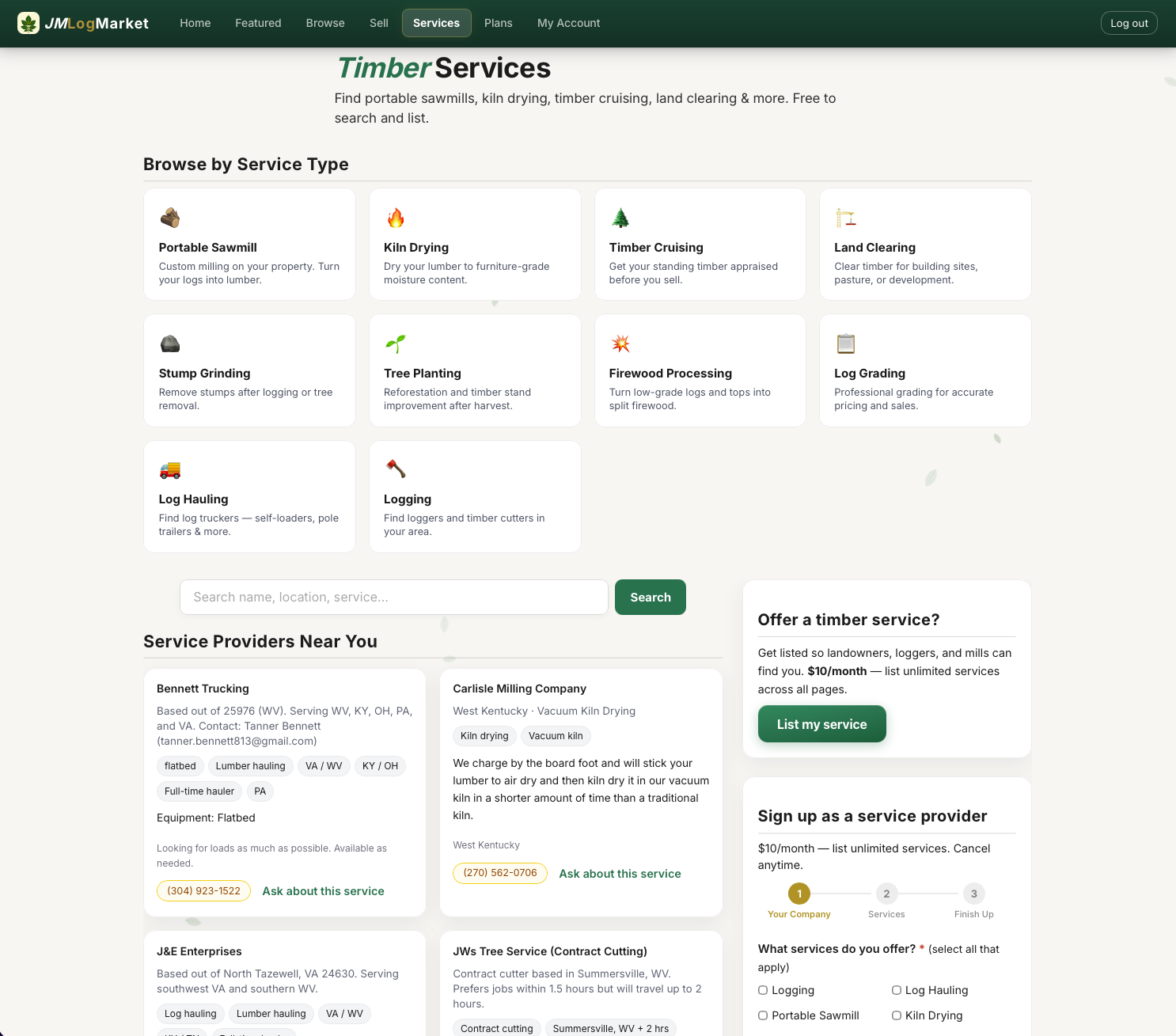Select the Log Hauling truck icon

(x=170, y=469)
